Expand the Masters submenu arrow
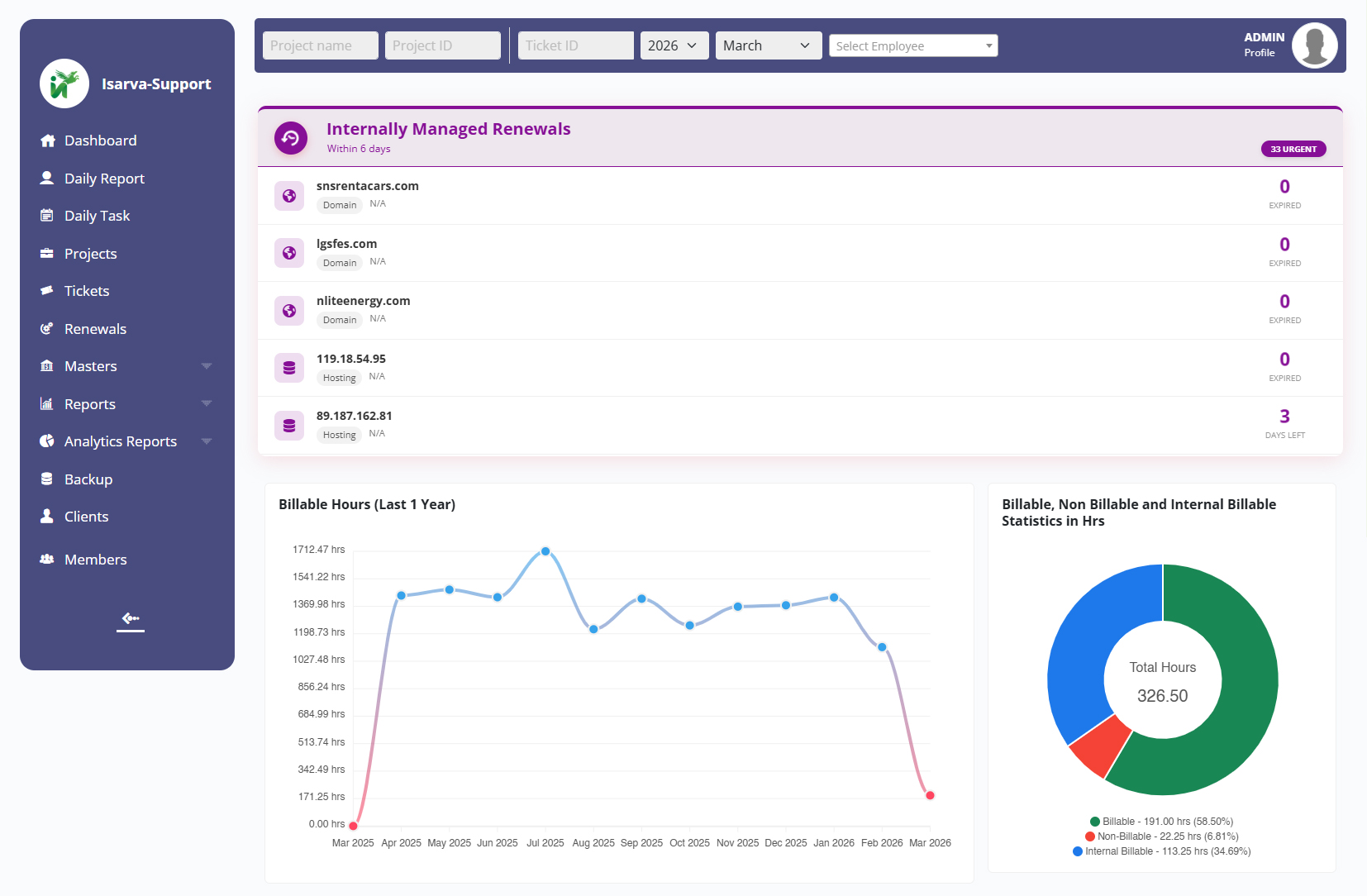 click(x=207, y=366)
